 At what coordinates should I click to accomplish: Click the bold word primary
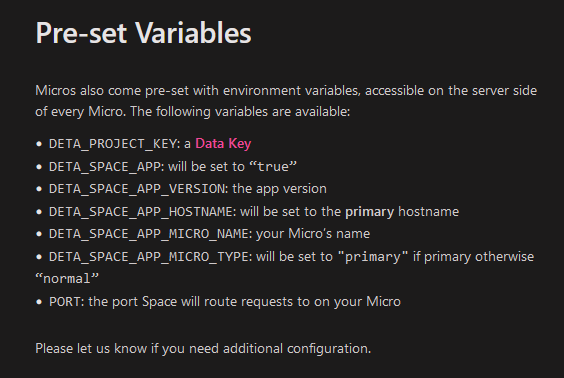[369, 212]
